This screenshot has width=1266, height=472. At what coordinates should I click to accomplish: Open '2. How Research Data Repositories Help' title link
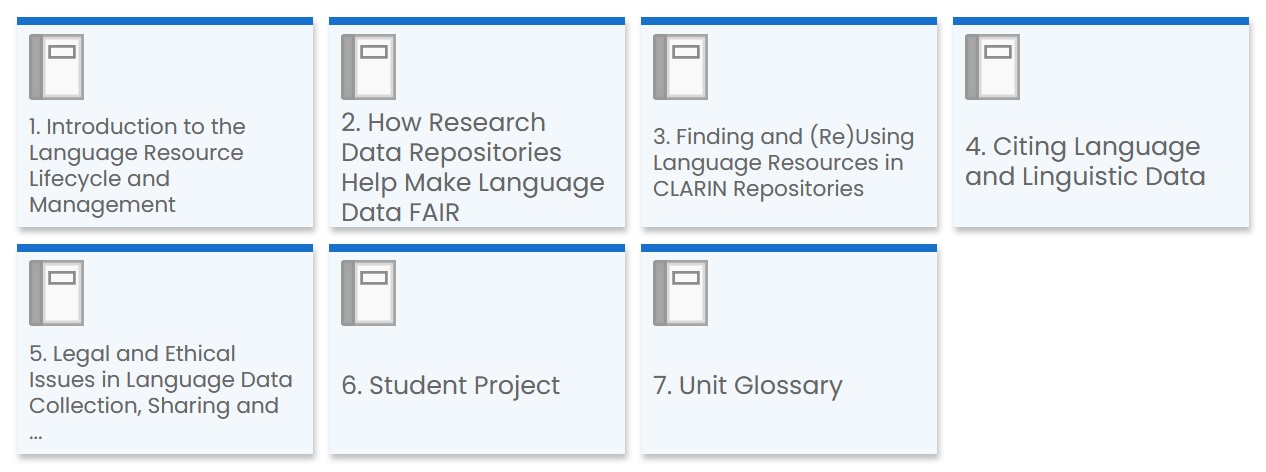pos(472,167)
